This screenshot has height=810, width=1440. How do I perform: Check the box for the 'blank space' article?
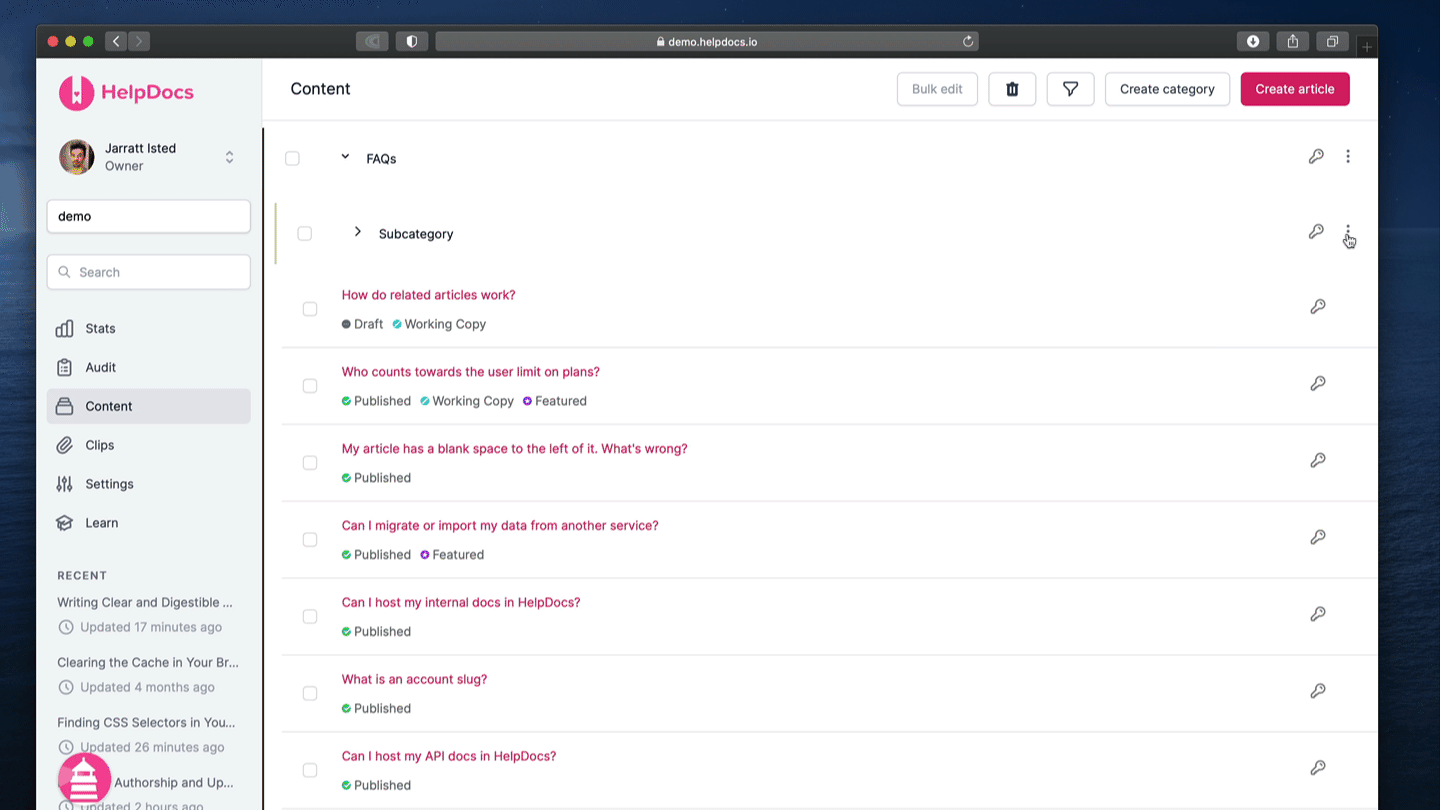310,463
